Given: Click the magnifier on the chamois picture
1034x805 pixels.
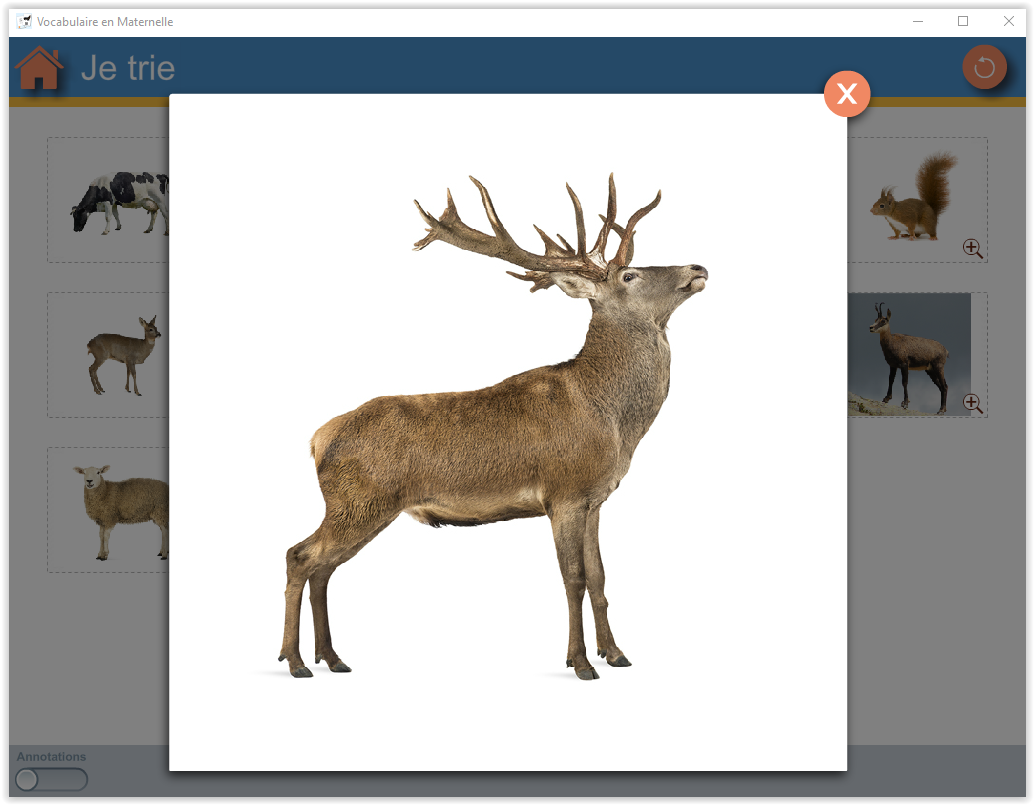Looking at the screenshot, I should [972, 403].
